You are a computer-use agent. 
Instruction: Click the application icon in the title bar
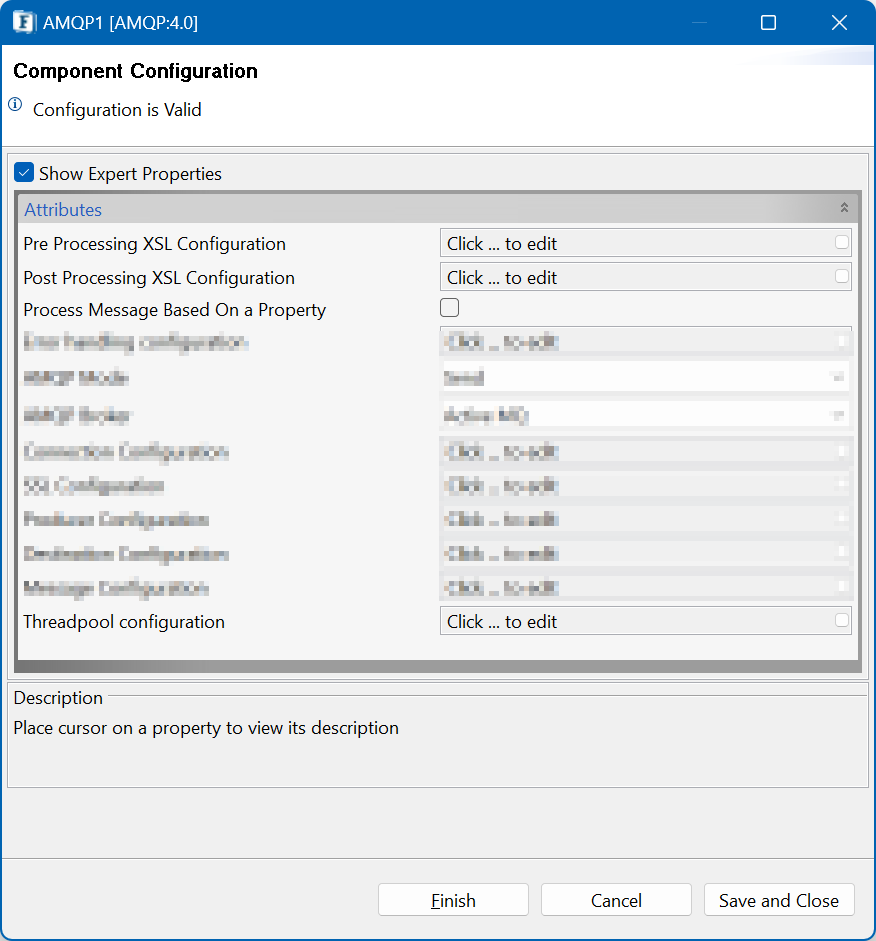tap(23, 22)
